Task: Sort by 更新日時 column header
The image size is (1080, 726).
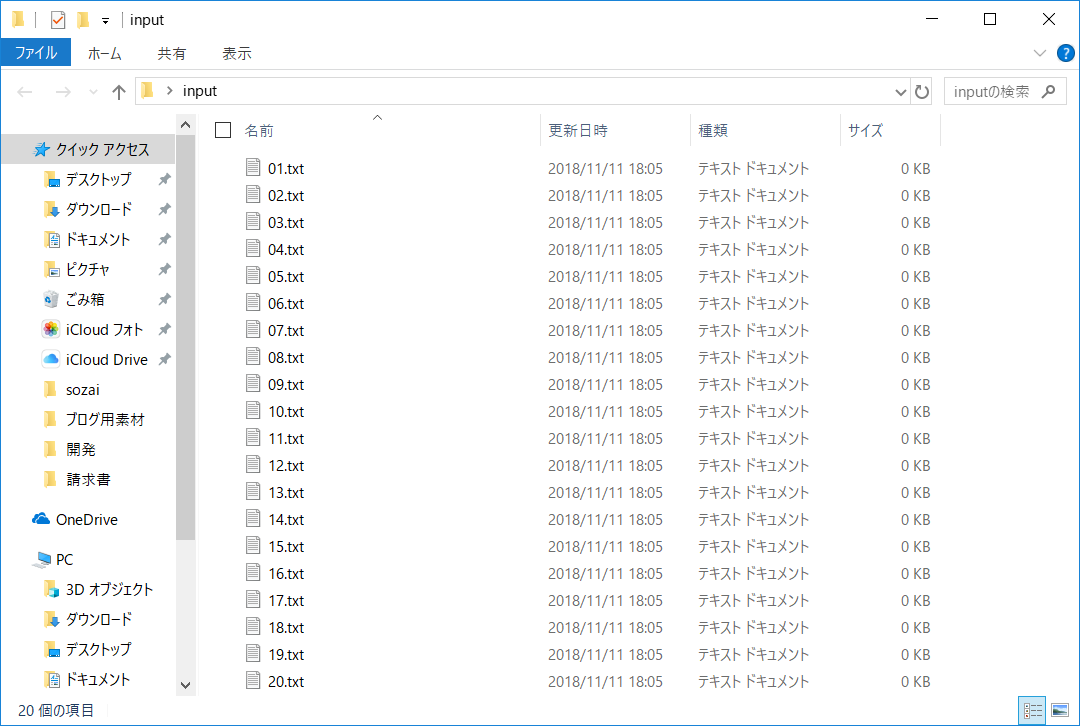Action: (x=578, y=131)
